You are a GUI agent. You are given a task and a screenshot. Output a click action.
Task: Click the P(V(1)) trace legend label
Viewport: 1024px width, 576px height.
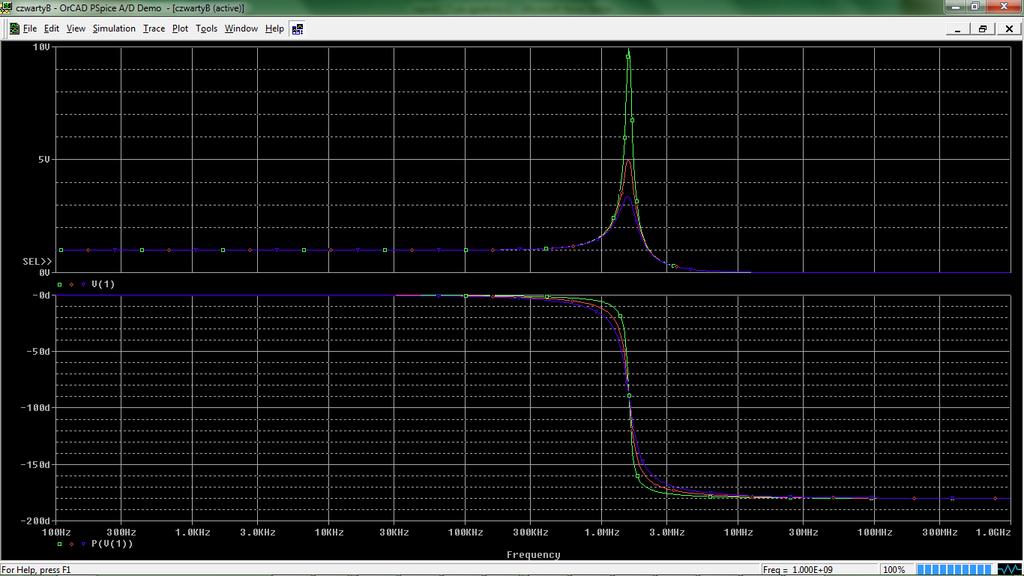(112, 543)
